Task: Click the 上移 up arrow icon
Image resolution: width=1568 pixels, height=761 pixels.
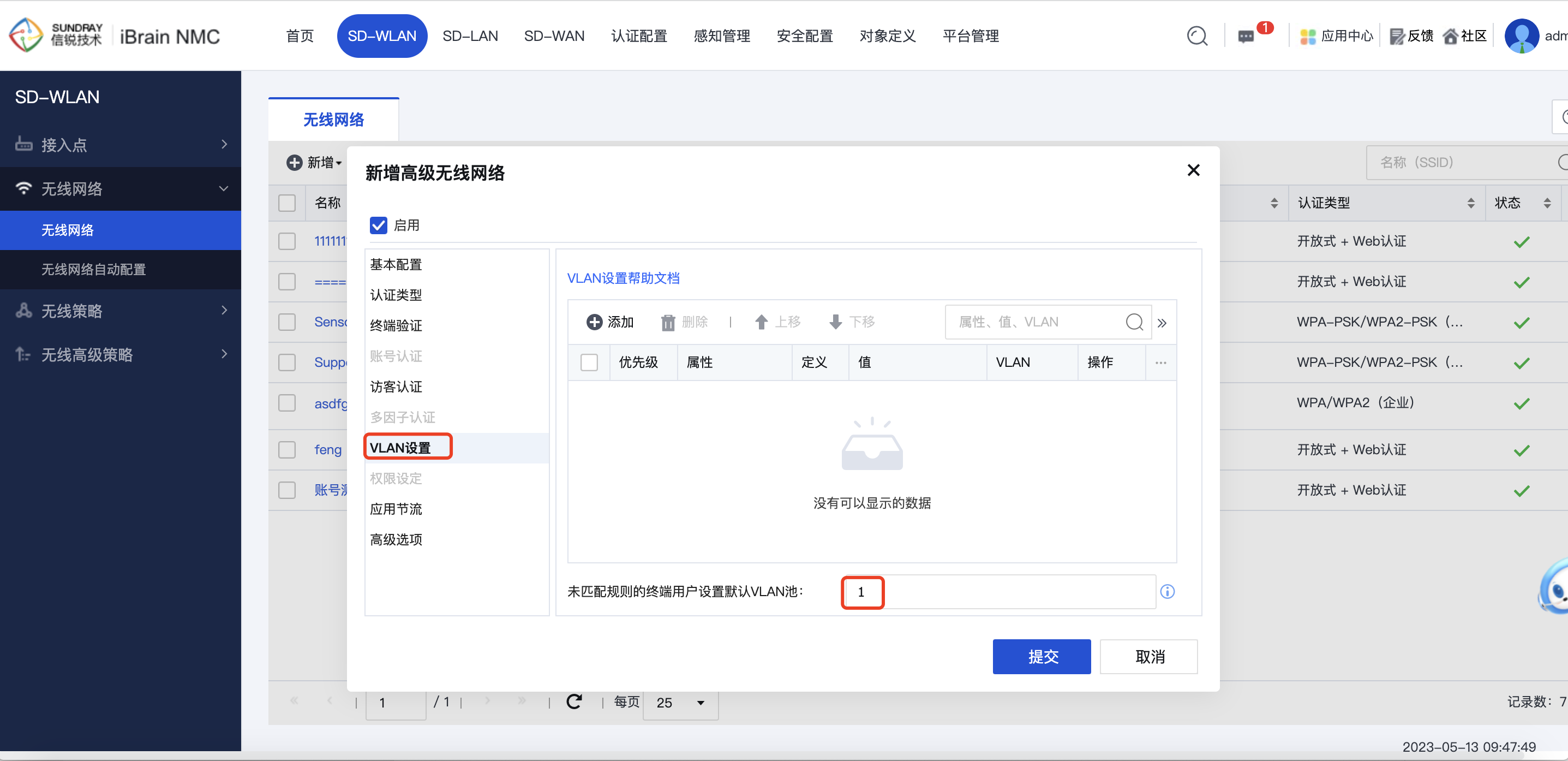Action: coord(761,322)
